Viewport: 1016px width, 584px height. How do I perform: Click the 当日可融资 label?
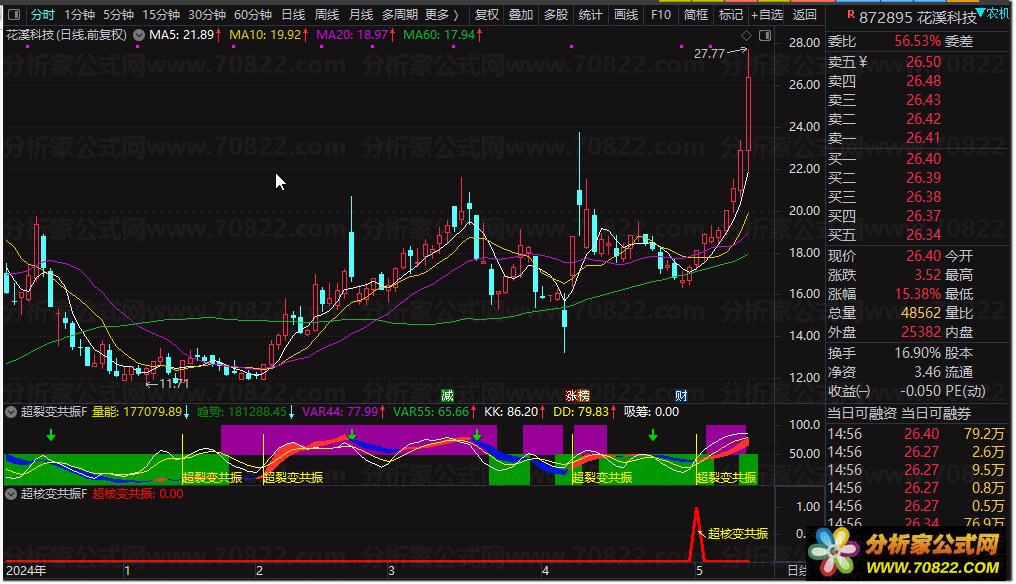pyautogui.click(x=862, y=414)
